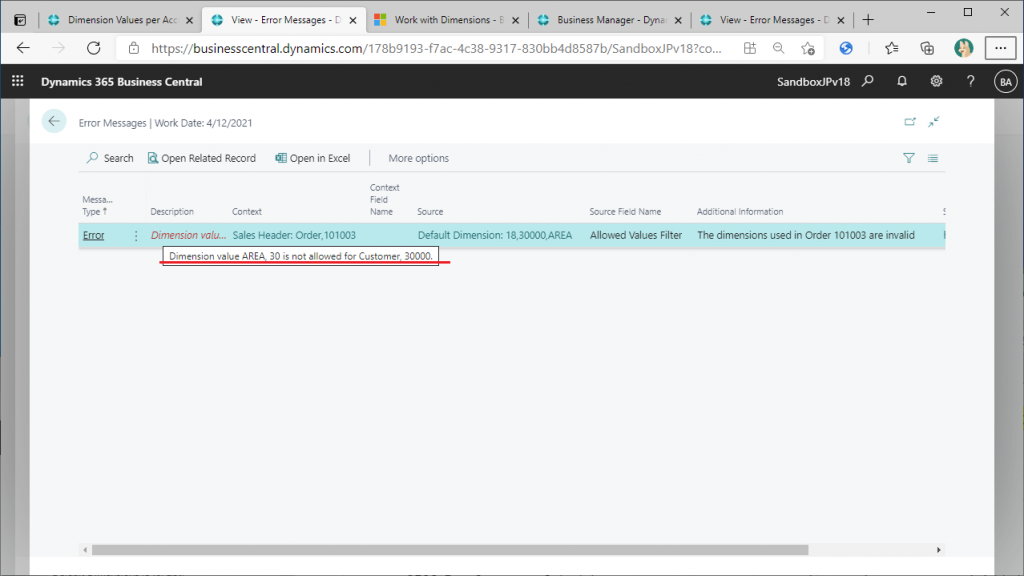Reload the page with the refresh icon
The image size is (1024, 576).
(94, 48)
